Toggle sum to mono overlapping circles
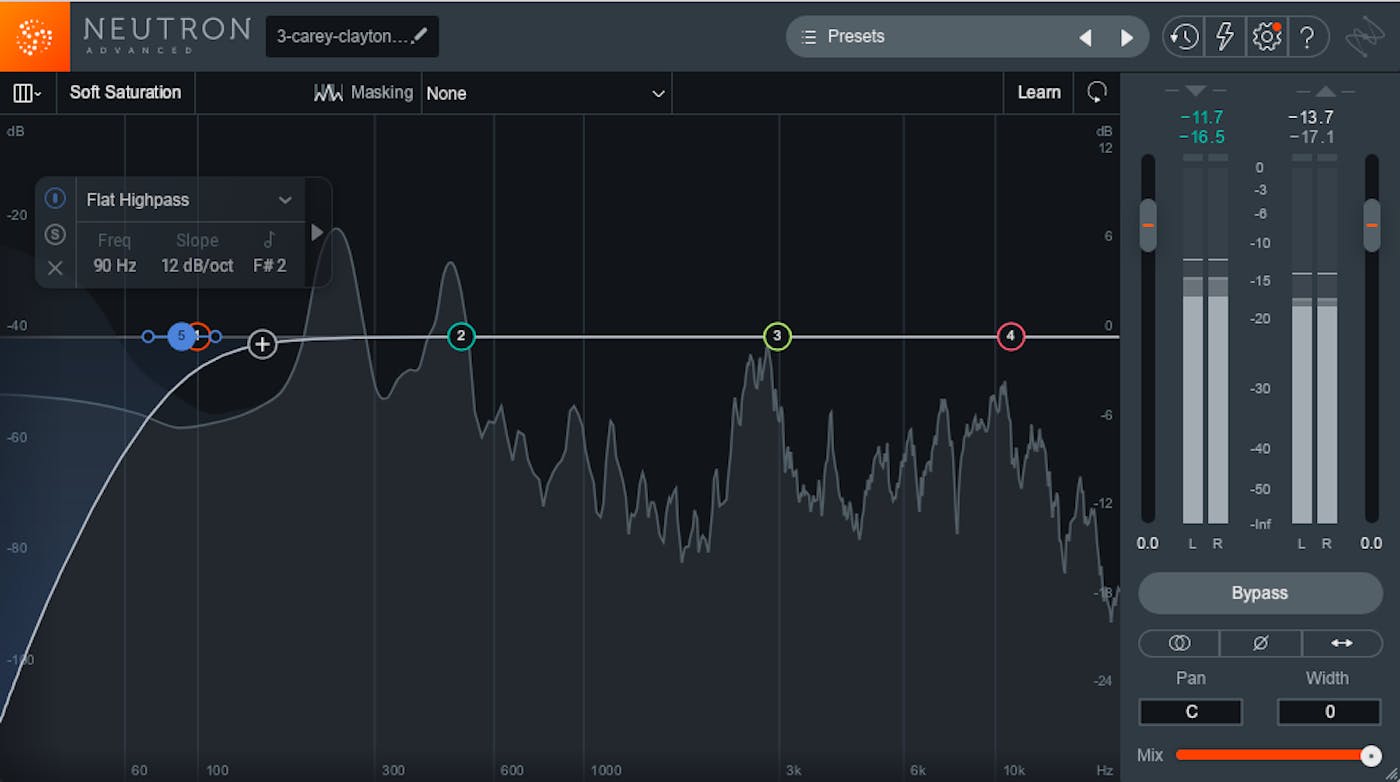Screen dimensions: 1400x782 click(x=1179, y=643)
